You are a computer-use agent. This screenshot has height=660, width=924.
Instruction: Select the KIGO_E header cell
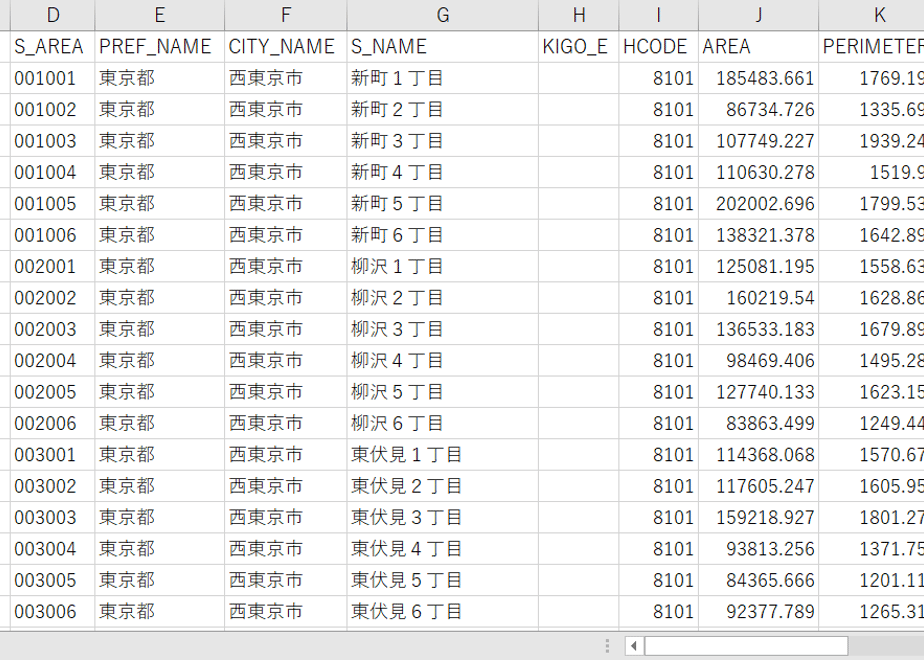579,47
